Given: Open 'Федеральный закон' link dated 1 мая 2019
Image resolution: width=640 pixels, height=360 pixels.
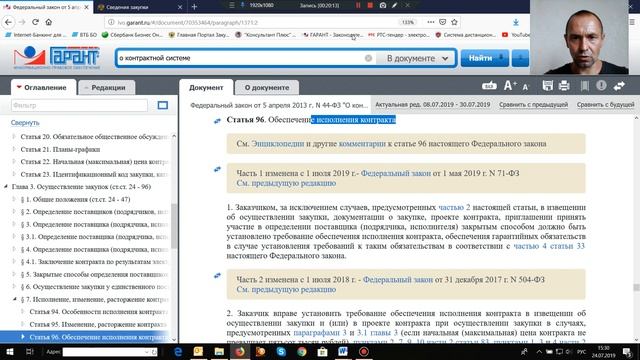Looking at the screenshot, I should [396, 173].
